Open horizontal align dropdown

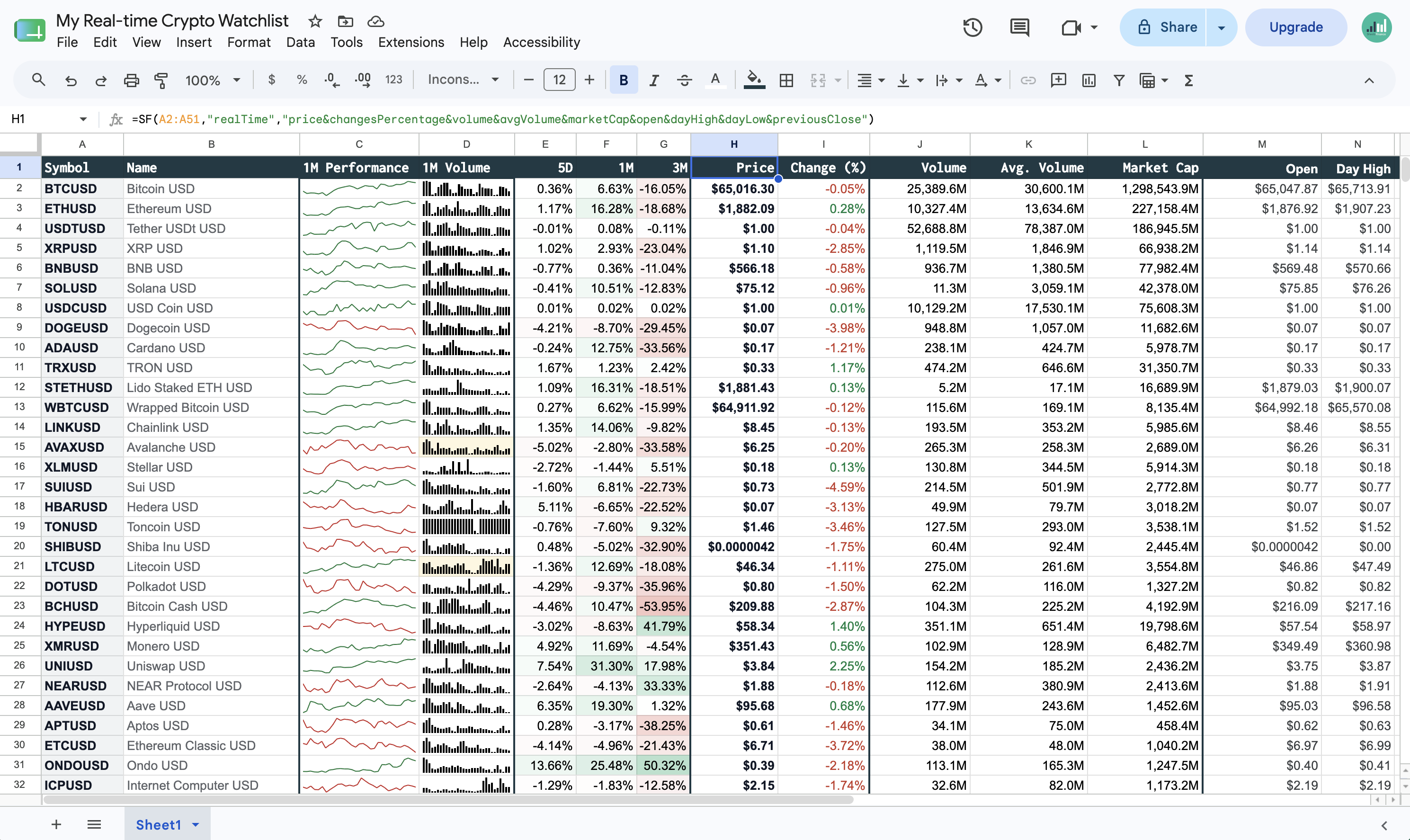[x=870, y=80]
